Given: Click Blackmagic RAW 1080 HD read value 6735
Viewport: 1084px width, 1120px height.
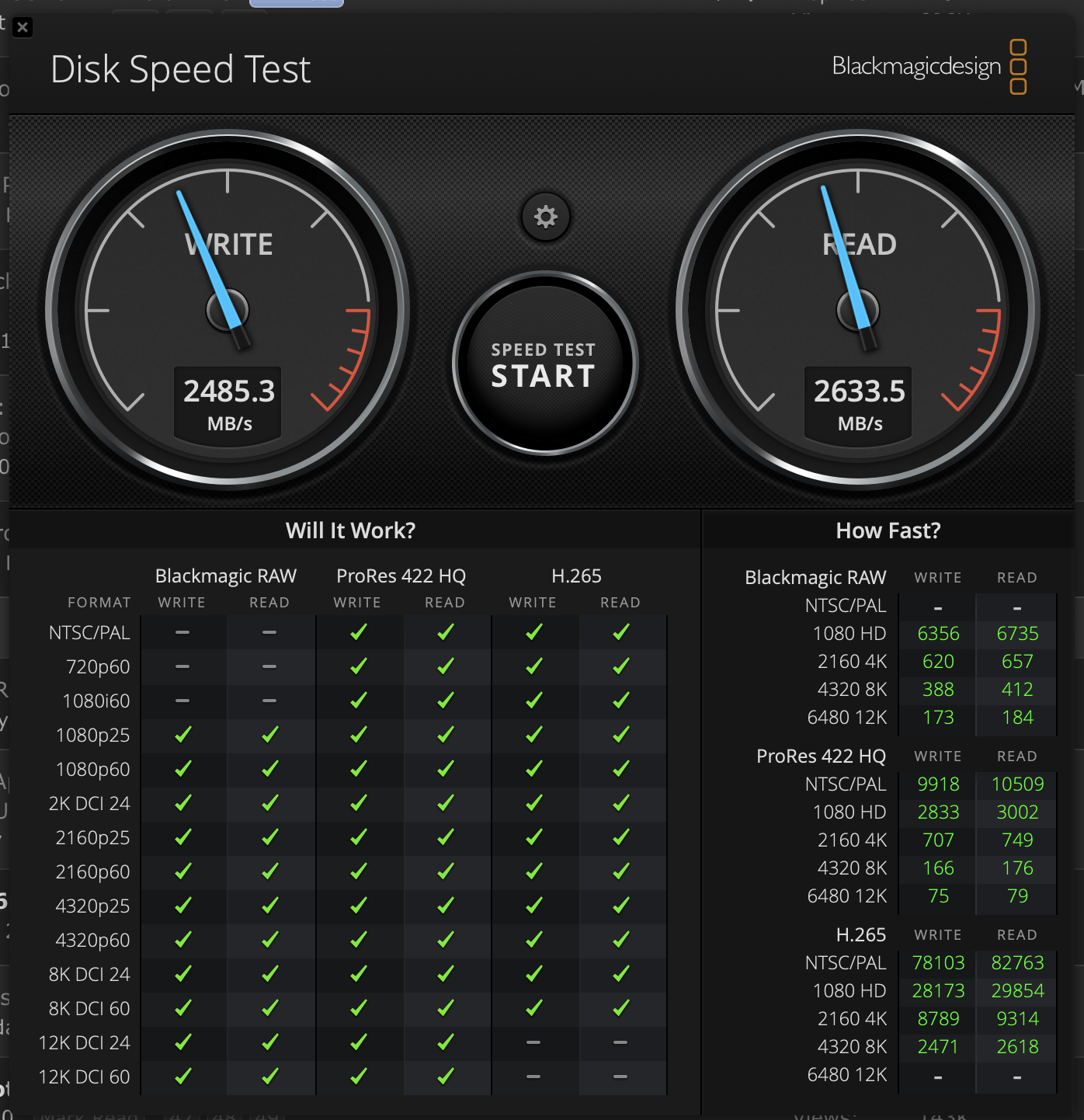Looking at the screenshot, I should coord(1018,634).
